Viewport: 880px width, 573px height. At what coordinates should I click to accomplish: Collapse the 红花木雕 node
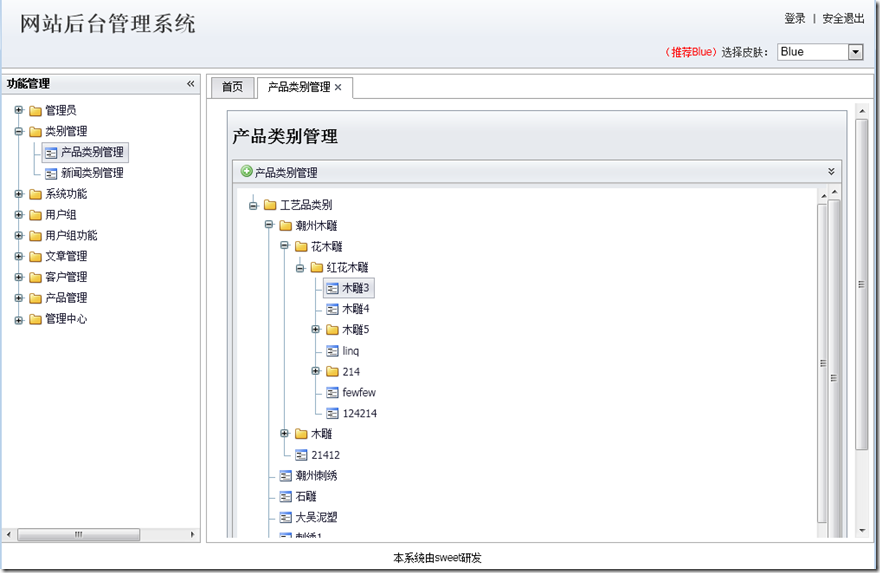click(300, 268)
